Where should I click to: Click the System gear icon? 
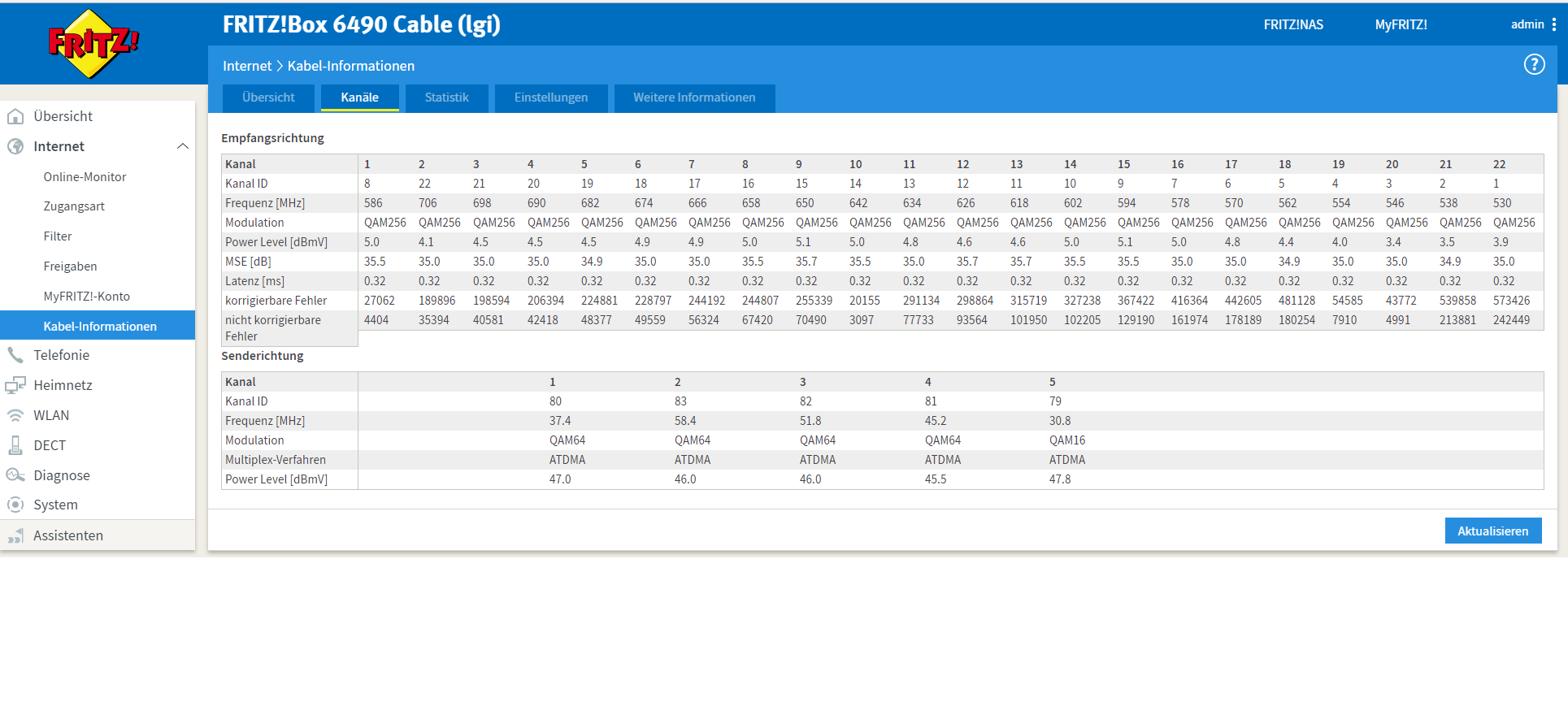click(15, 505)
